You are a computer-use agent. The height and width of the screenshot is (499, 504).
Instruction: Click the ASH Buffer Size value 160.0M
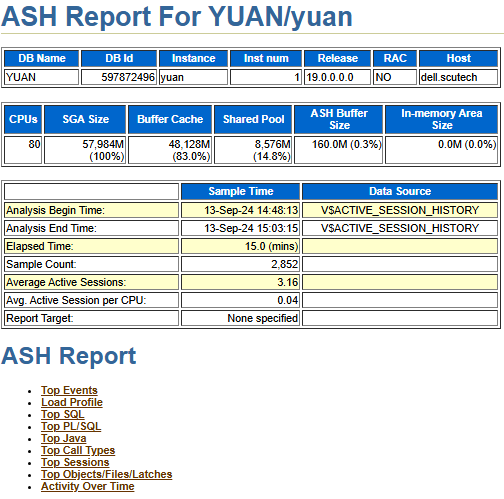329,144
